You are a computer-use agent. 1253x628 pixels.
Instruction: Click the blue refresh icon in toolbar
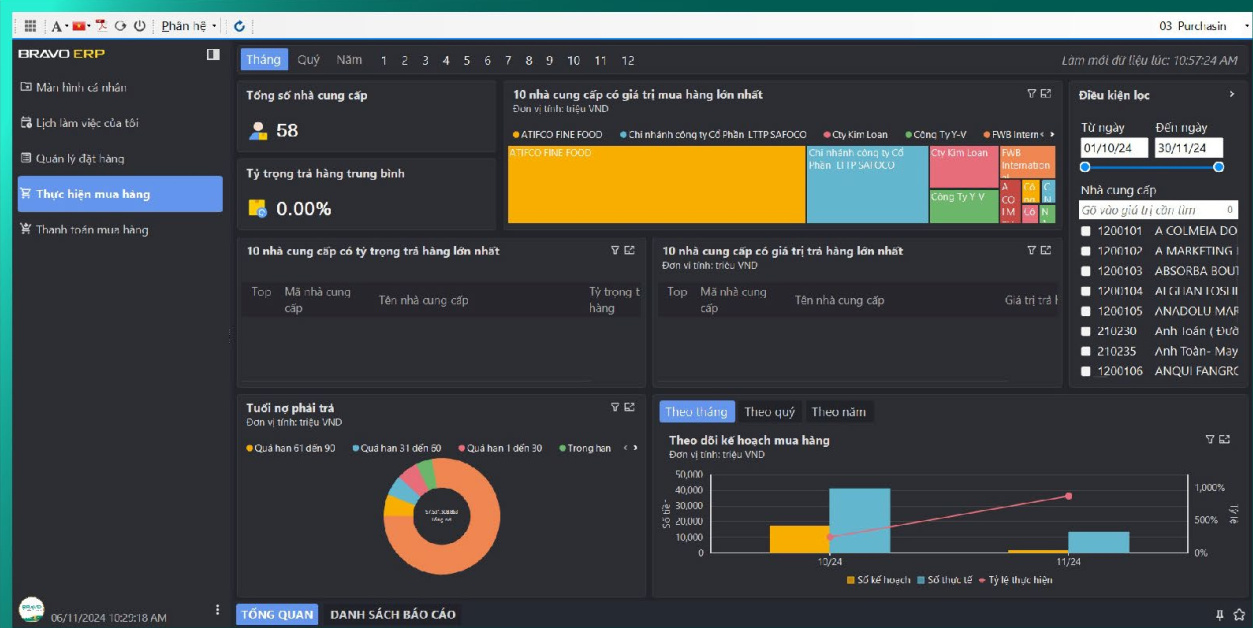click(x=239, y=26)
